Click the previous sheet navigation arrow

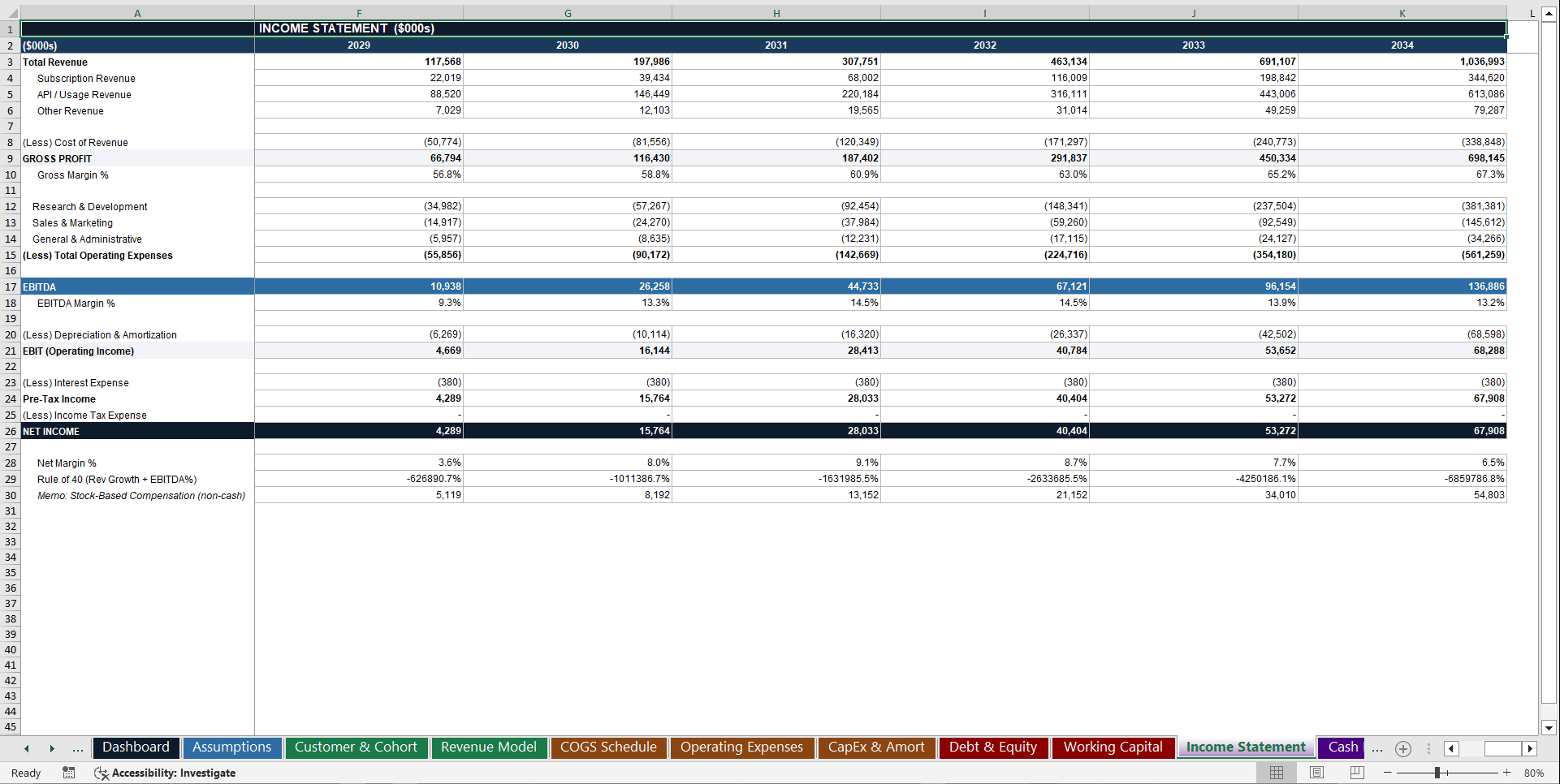tap(25, 748)
